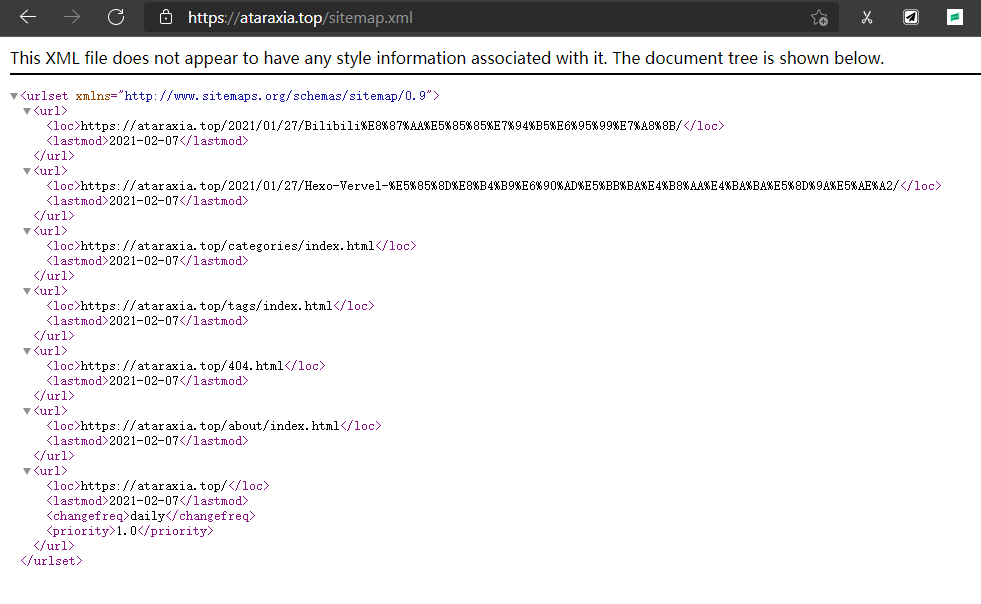
Task: Click the browser back arrow
Action: point(28,17)
